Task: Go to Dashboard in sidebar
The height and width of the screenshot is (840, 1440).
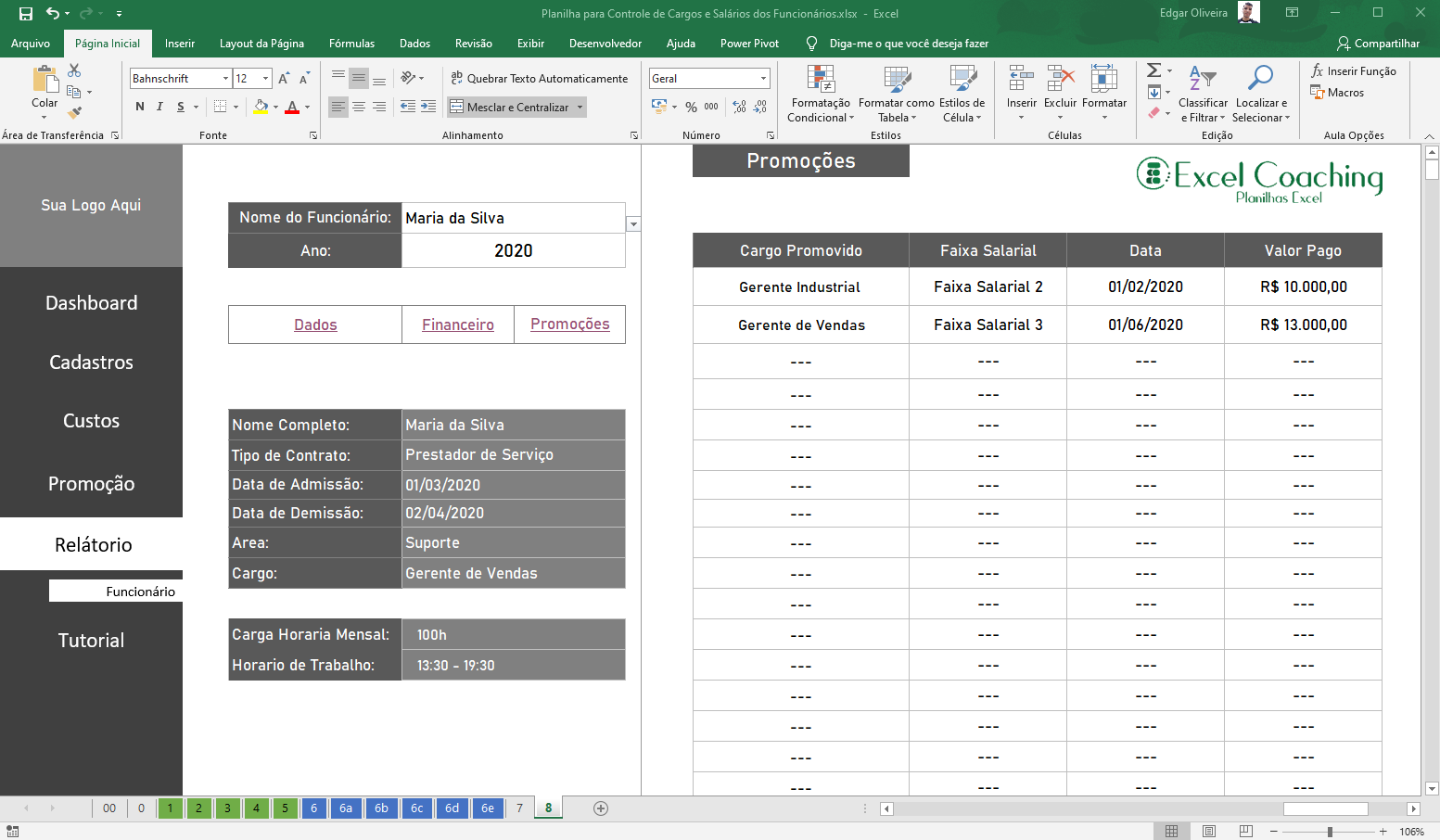Action: (91, 303)
